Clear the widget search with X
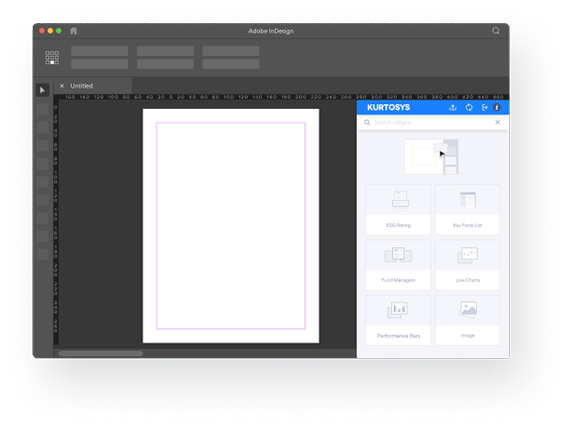The width and height of the screenshot is (570, 428). 497,123
